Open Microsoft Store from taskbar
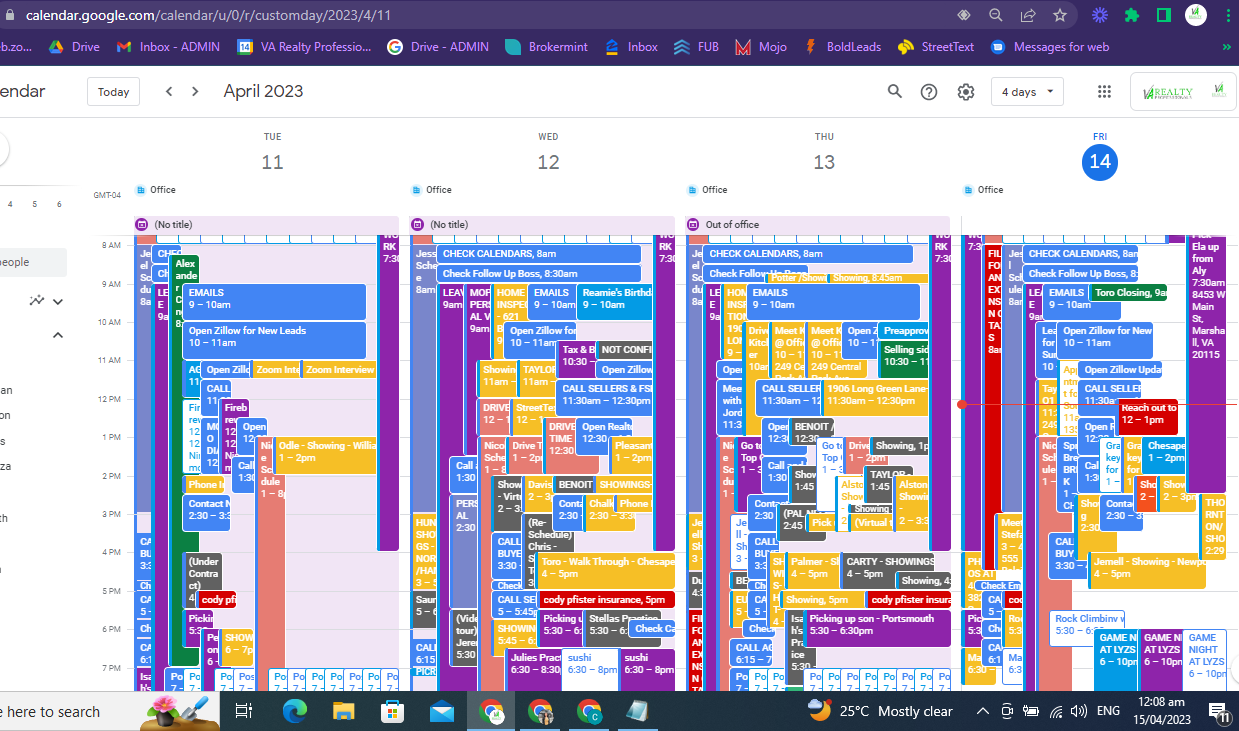This screenshot has height=731, width=1239. pos(393,711)
